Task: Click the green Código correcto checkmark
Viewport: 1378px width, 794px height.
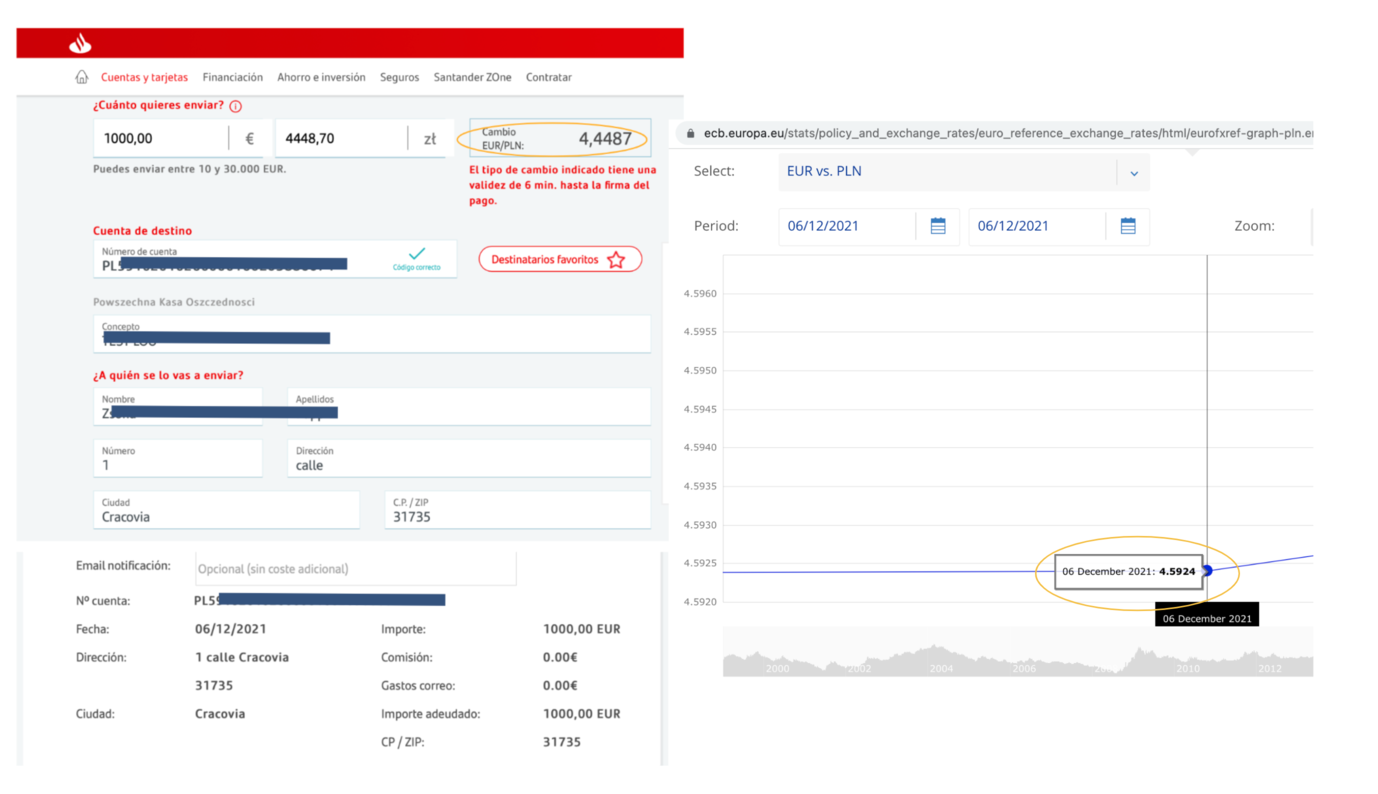Action: point(417,254)
